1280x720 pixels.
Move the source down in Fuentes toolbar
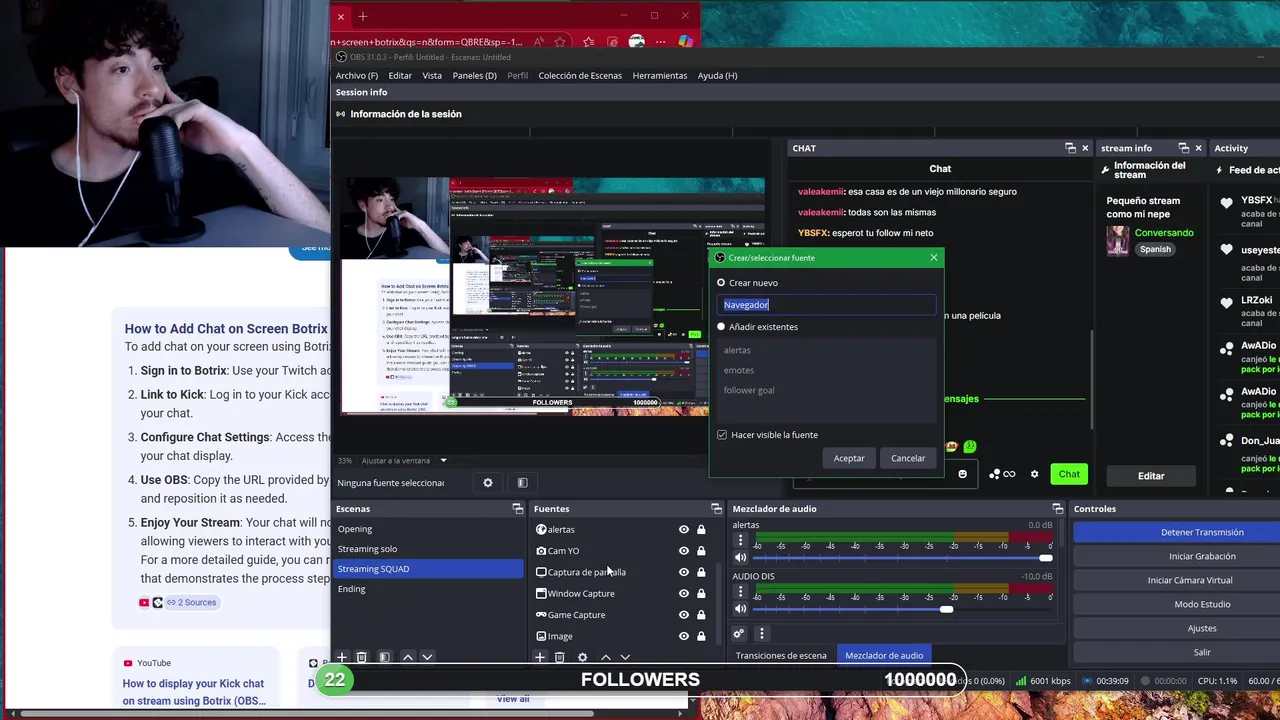(625, 657)
